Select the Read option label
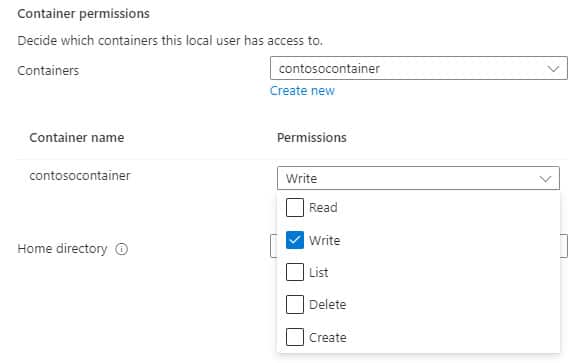The width and height of the screenshot is (581, 363). click(x=323, y=207)
